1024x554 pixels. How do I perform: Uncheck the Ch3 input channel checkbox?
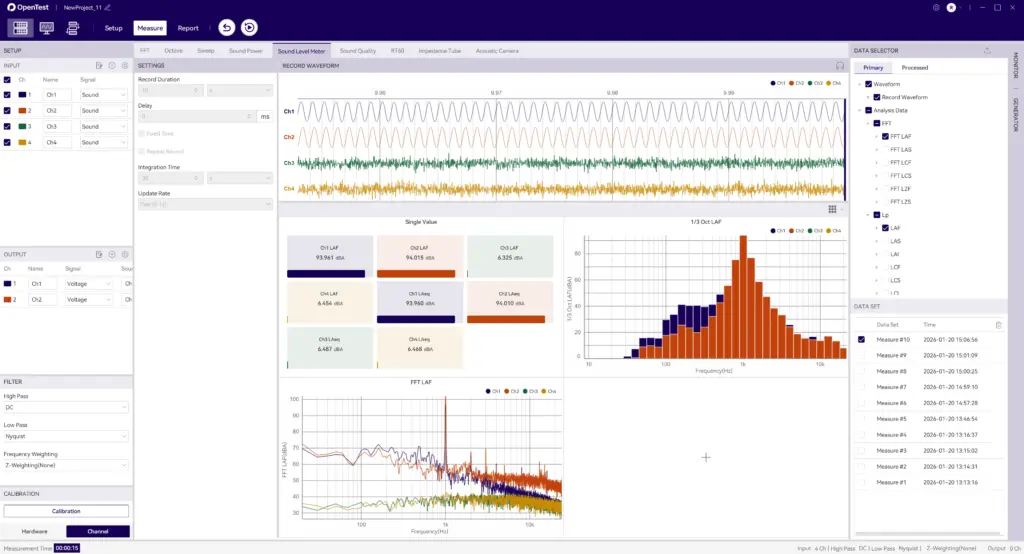point(8,127)
